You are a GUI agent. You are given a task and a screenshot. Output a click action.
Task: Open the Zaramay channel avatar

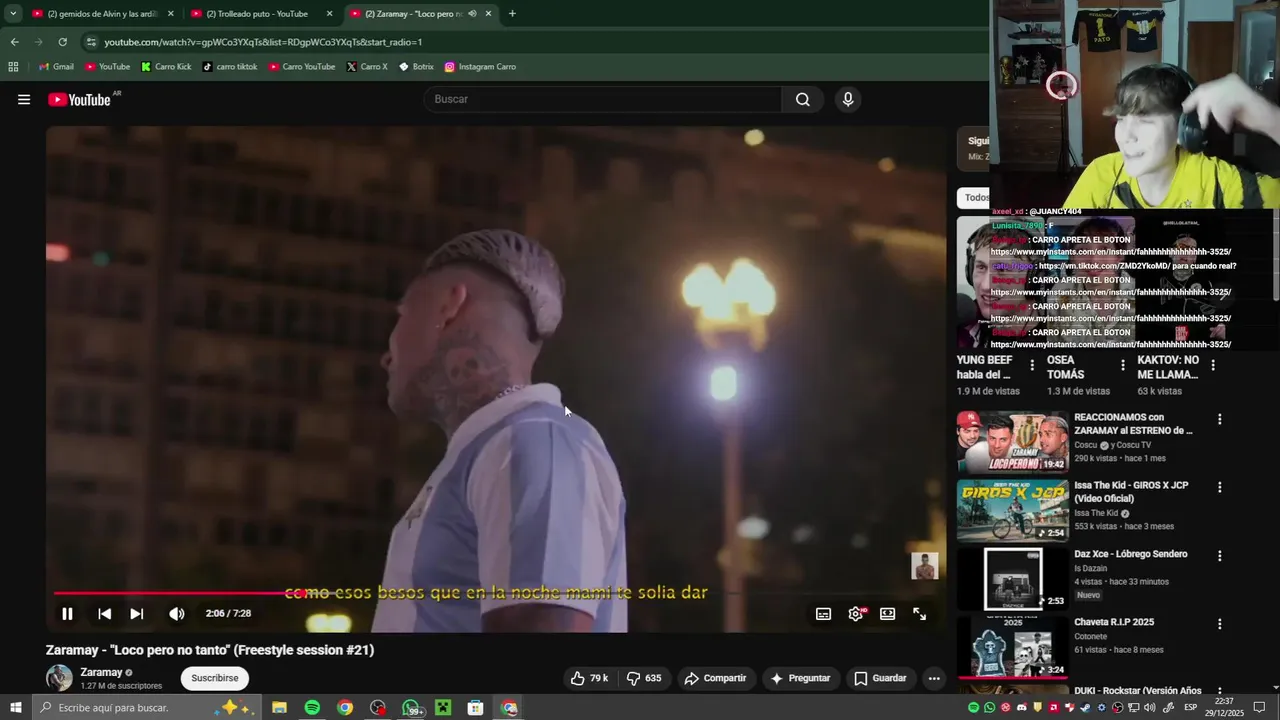point(60,678)
